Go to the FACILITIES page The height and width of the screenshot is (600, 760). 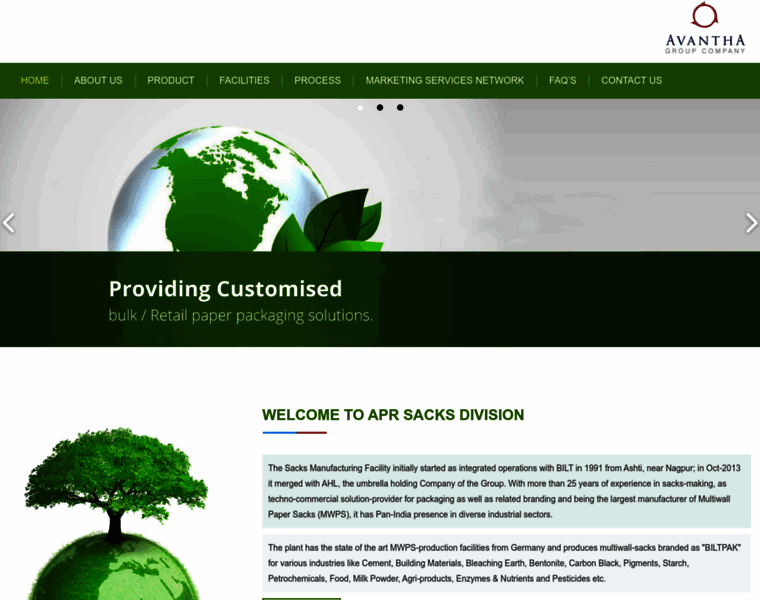click(244, 80)
